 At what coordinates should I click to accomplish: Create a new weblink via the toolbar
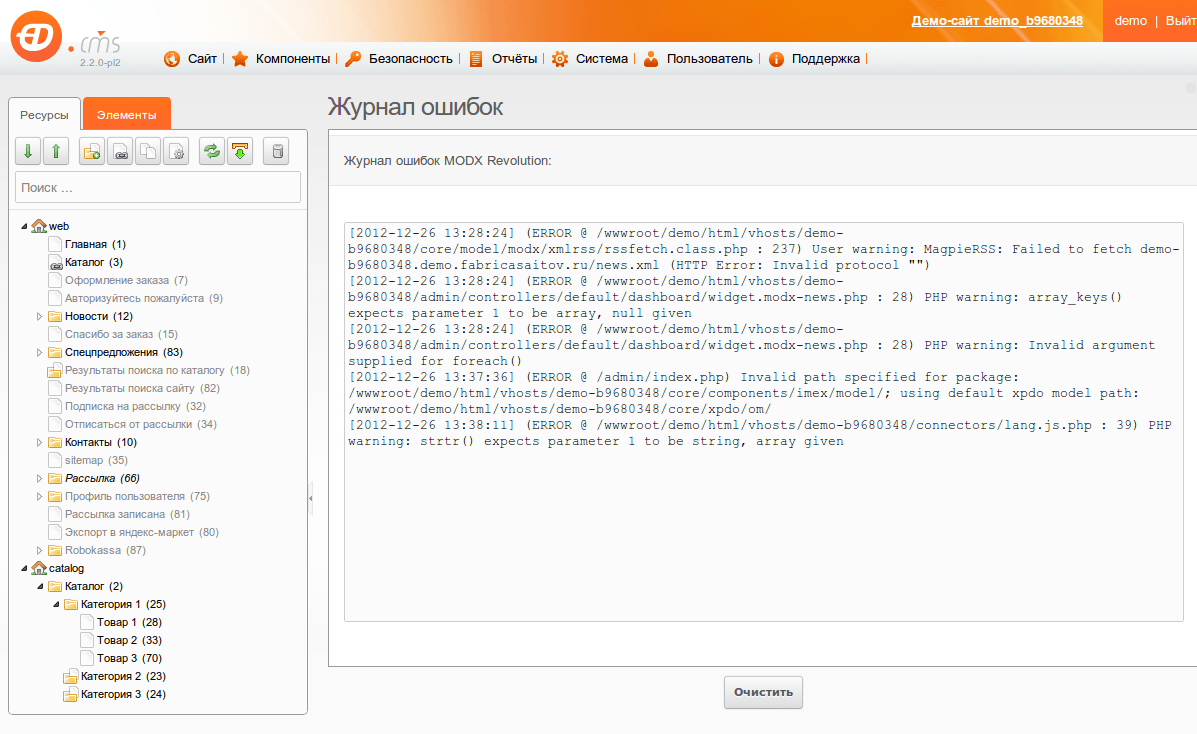[120, 151]
